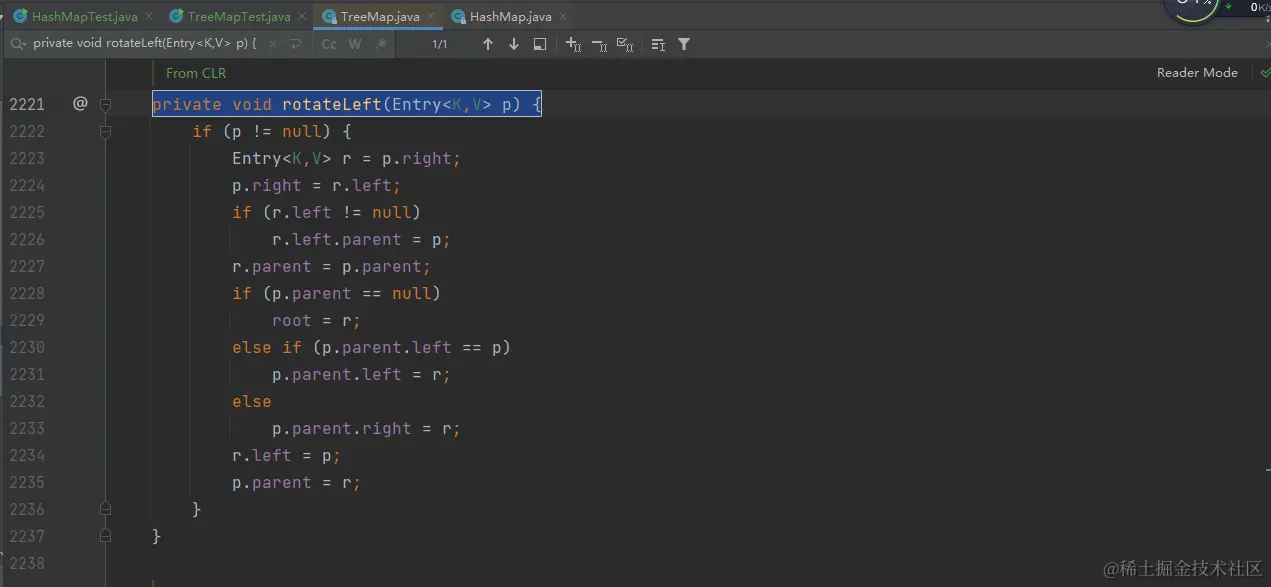The height and width of the screenshot is (587, 1271).
Task: Click the 'From CLR' doc comment
Action: pos(196,73)
